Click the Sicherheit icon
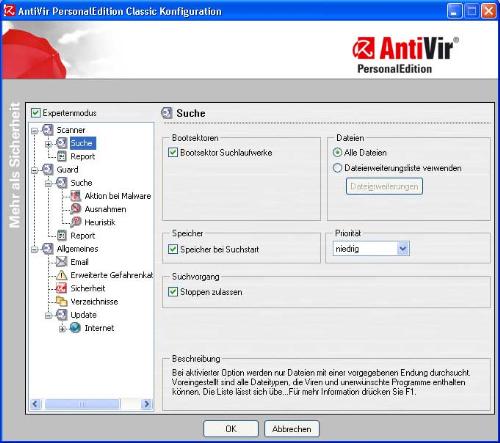Image resolution: width=500 pixels, height=443 pixels. (x=62, y=288)
